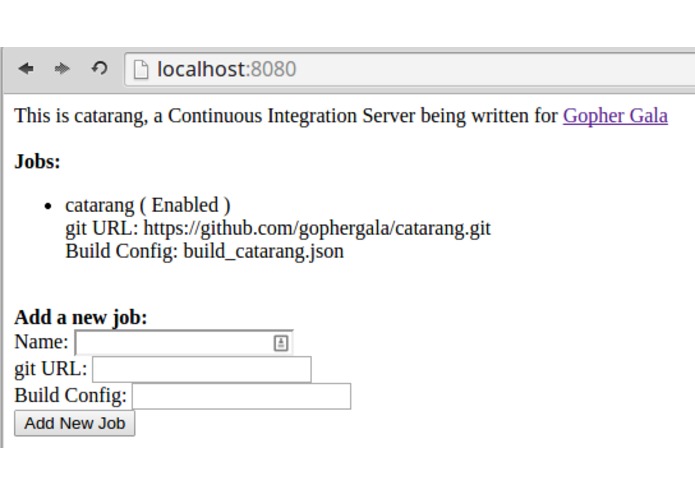Focus the localhost:8080 address bar

410,69
